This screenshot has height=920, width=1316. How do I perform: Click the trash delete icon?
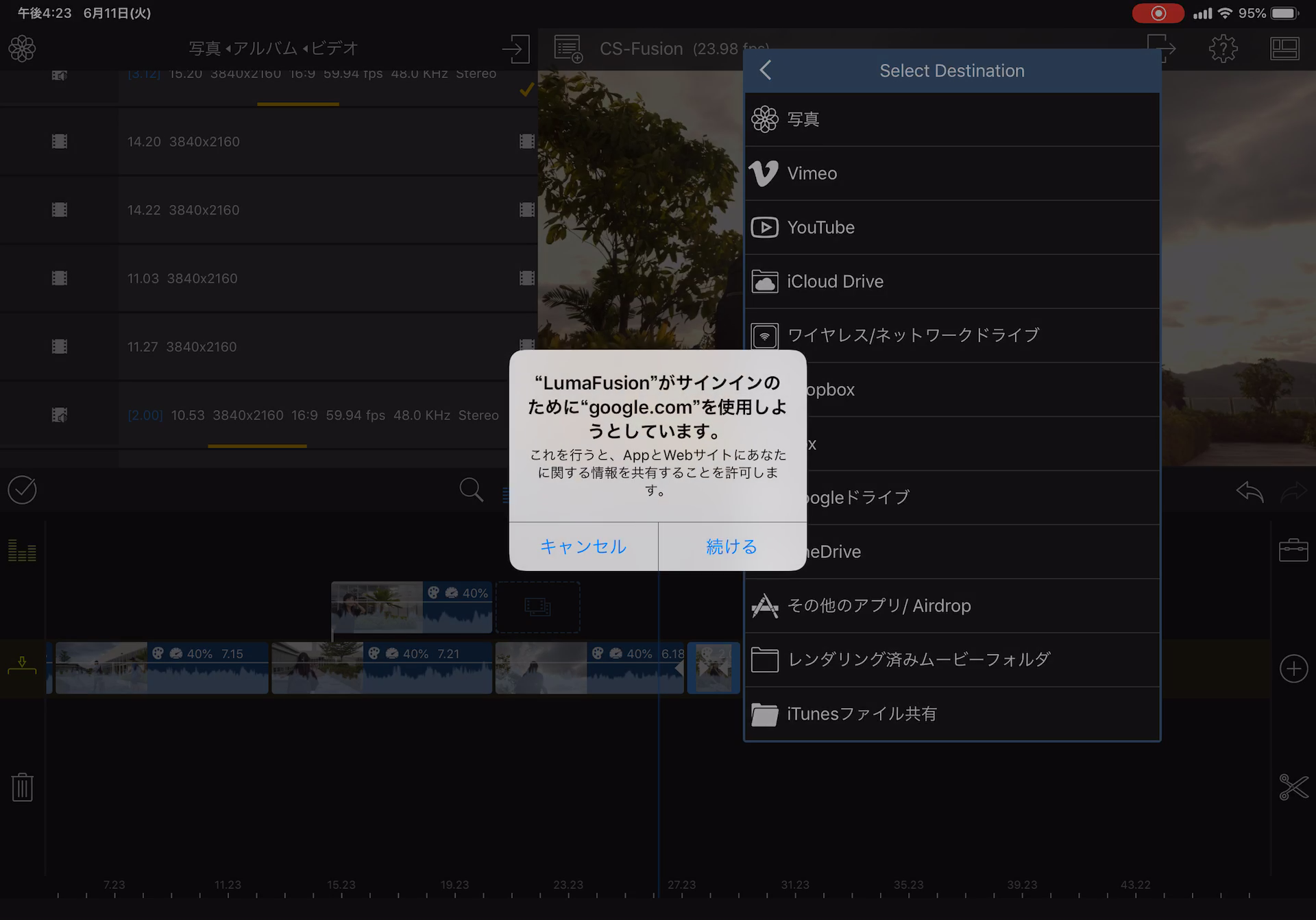22,787
